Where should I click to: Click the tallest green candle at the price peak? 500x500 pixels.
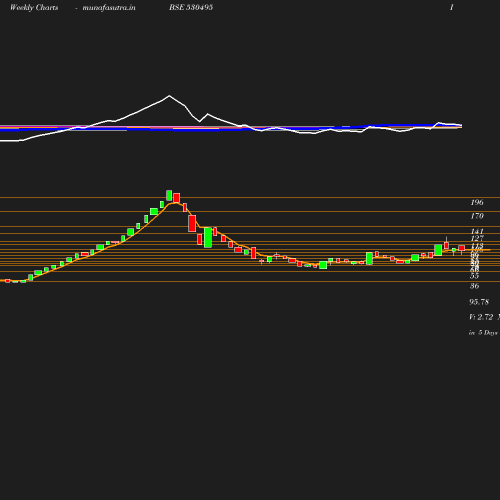(x=169, y=195)
